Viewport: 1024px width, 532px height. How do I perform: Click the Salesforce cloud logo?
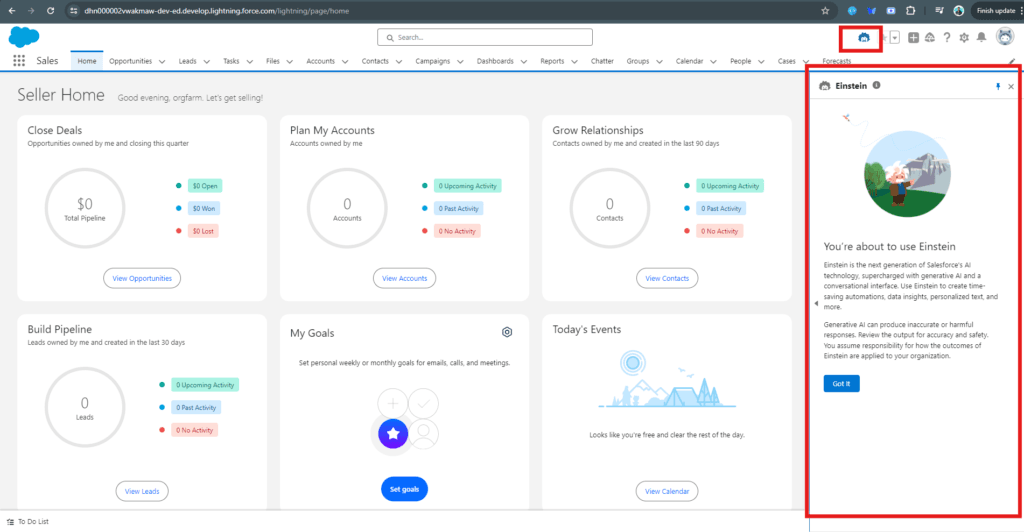point(24,37)
